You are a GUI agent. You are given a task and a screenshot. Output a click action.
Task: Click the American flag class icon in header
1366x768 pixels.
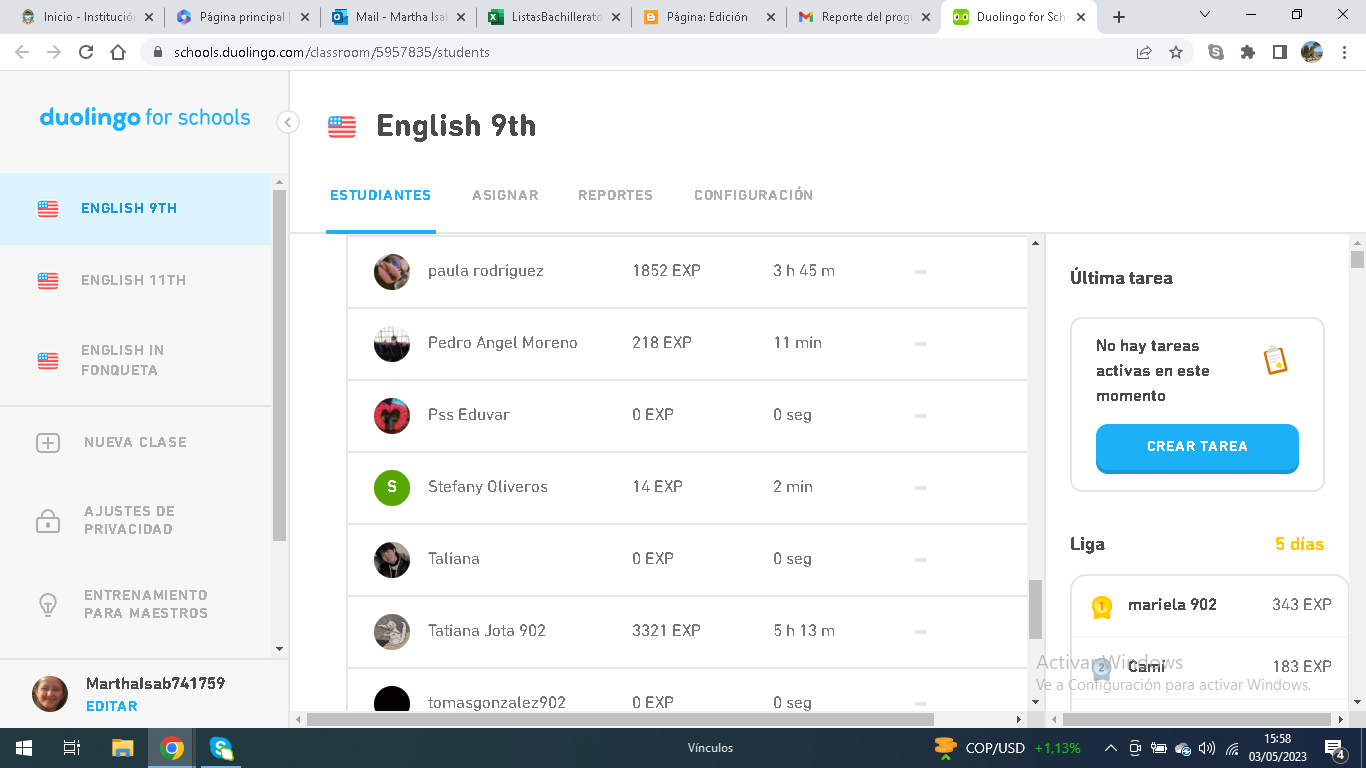(x=342, y=127)
